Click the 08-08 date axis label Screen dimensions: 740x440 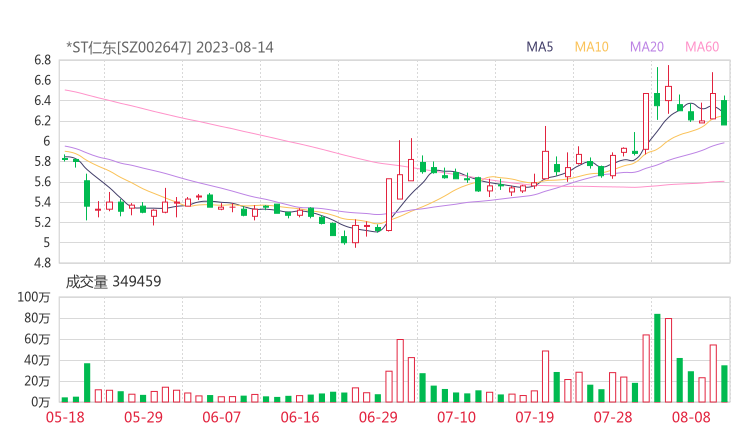(x=691, y=417)
